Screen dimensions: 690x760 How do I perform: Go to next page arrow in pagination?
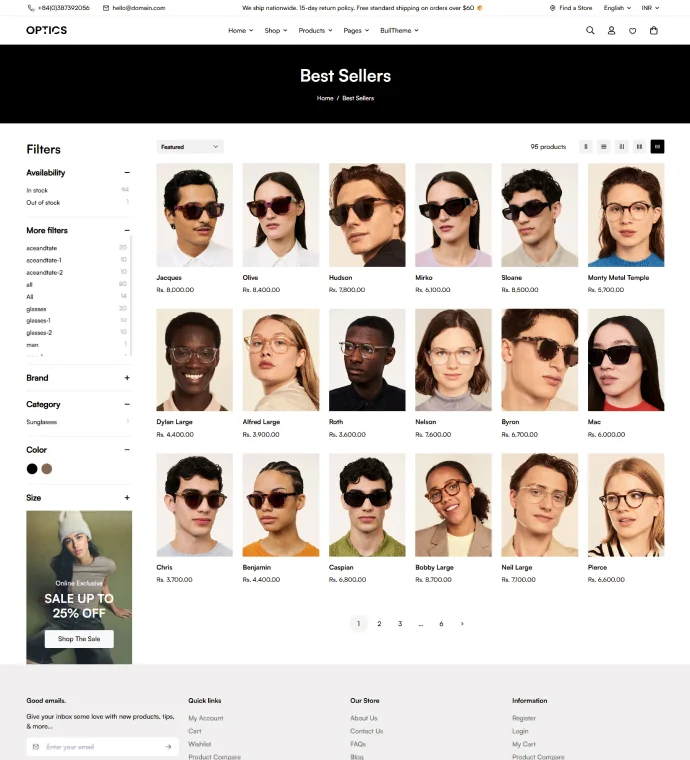462,624
